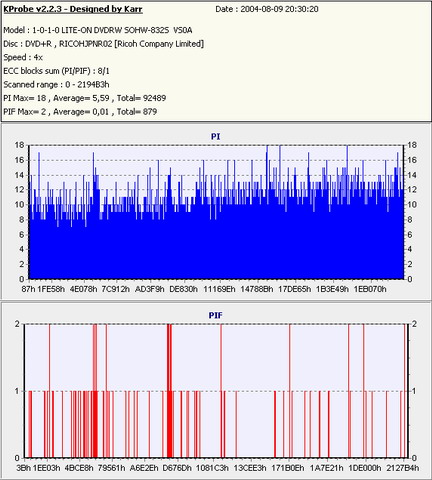Click the 2127B4h label on PIF axis

coord(403,468)
